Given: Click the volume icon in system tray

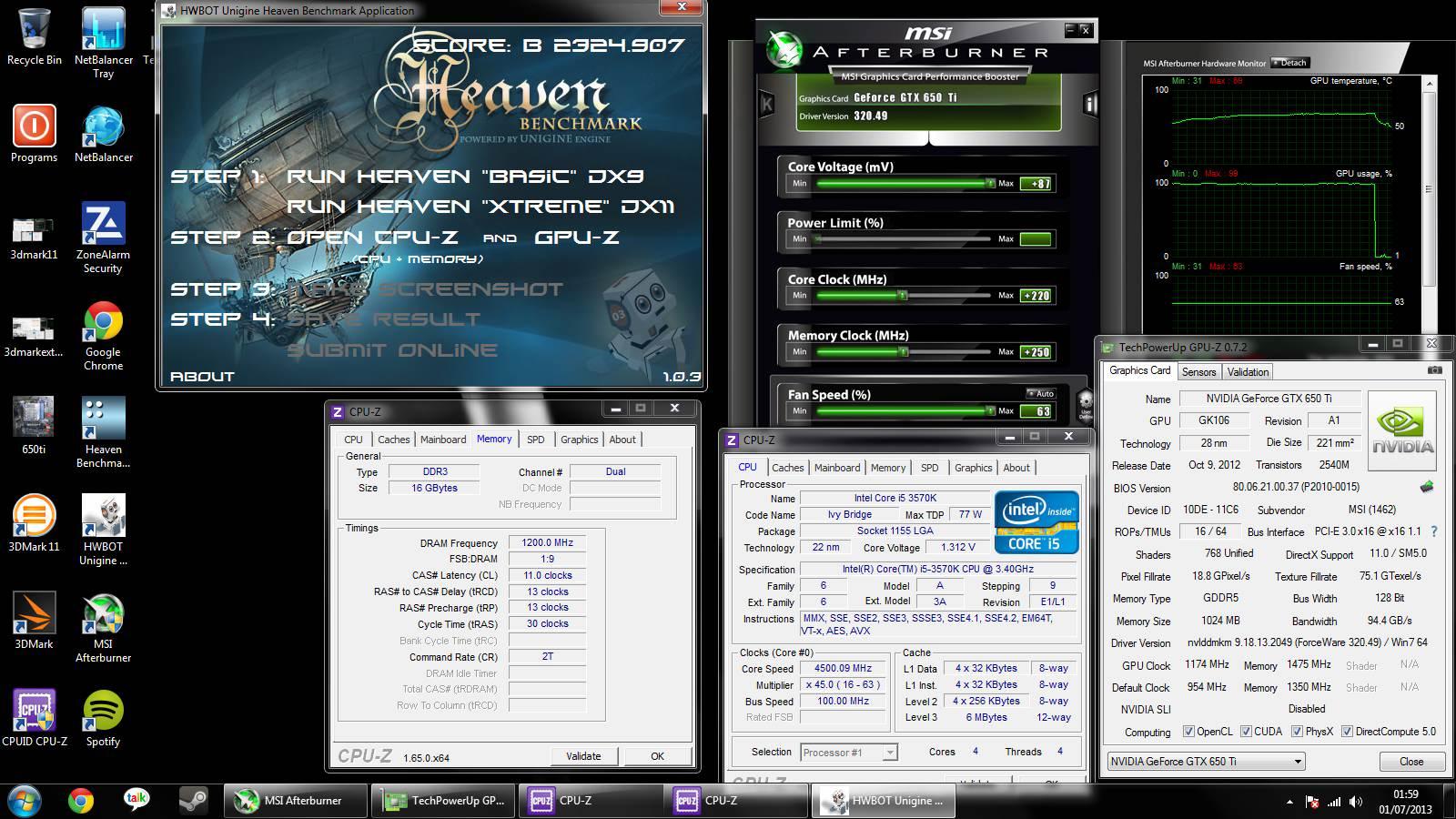Looking at the screenshot, I should click(1356, 802).
